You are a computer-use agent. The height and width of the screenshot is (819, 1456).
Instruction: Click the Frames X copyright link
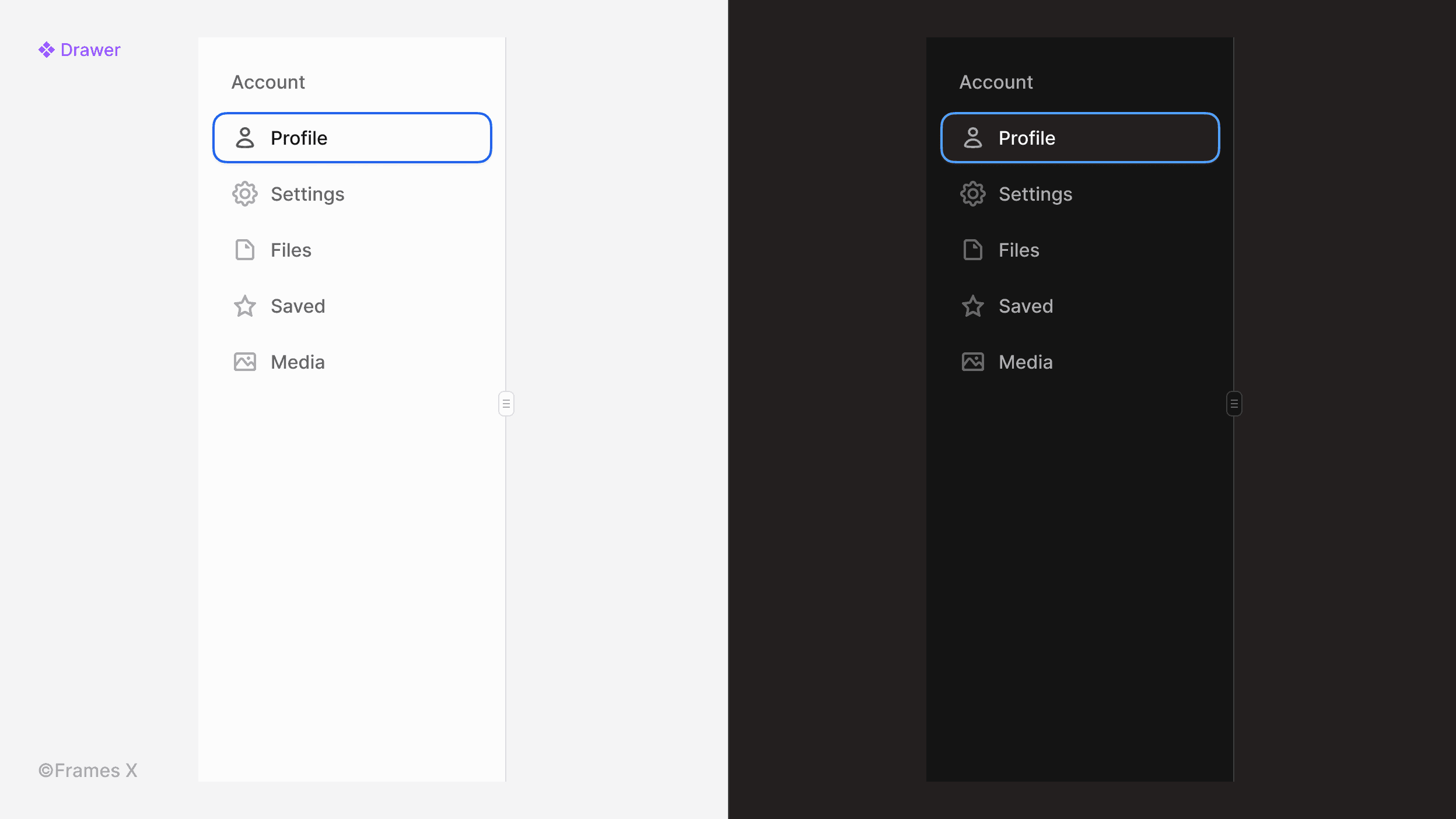pyautogui.click(x=89, y=770)
